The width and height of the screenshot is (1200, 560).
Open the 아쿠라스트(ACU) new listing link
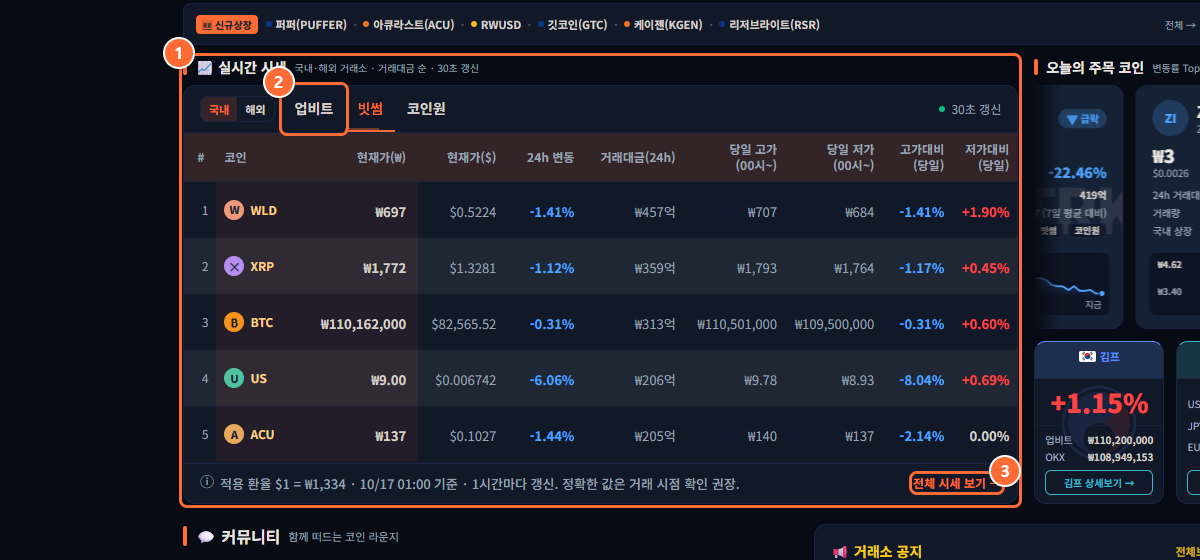click(407, 24)
